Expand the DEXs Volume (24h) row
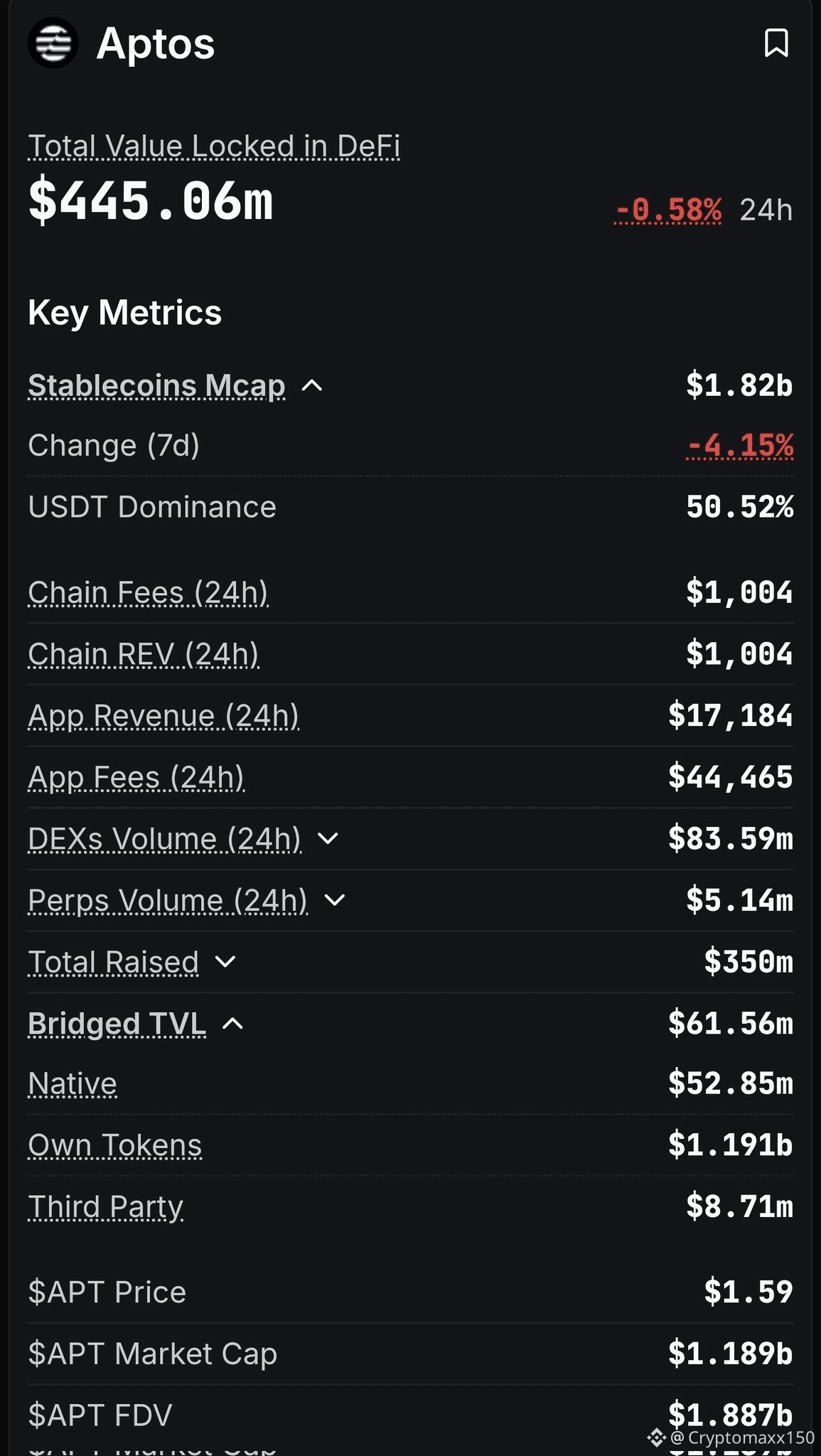The image size is (821, 1456). (x=328, y=839)
